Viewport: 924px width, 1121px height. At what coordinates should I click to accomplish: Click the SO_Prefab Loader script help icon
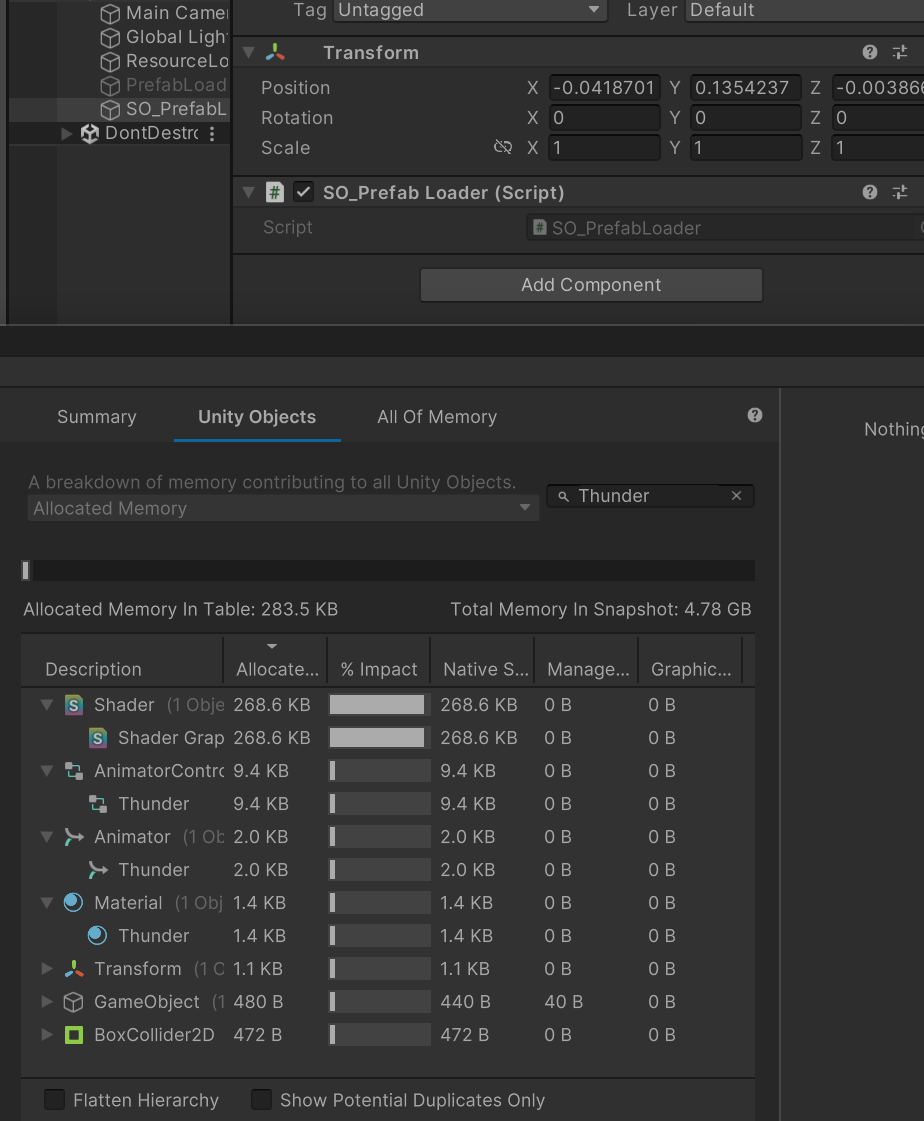(870, 192)
